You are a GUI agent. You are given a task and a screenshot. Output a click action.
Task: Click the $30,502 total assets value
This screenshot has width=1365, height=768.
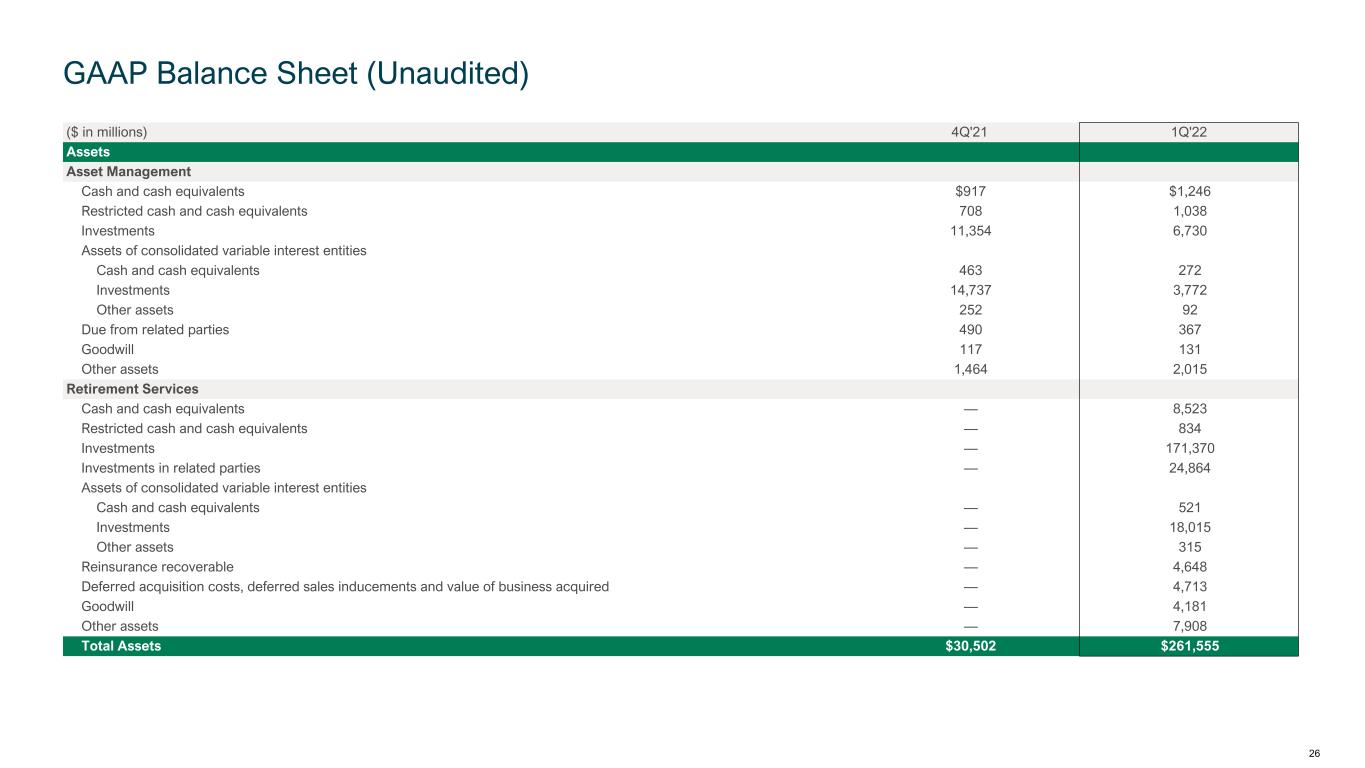tap(967, 646)
